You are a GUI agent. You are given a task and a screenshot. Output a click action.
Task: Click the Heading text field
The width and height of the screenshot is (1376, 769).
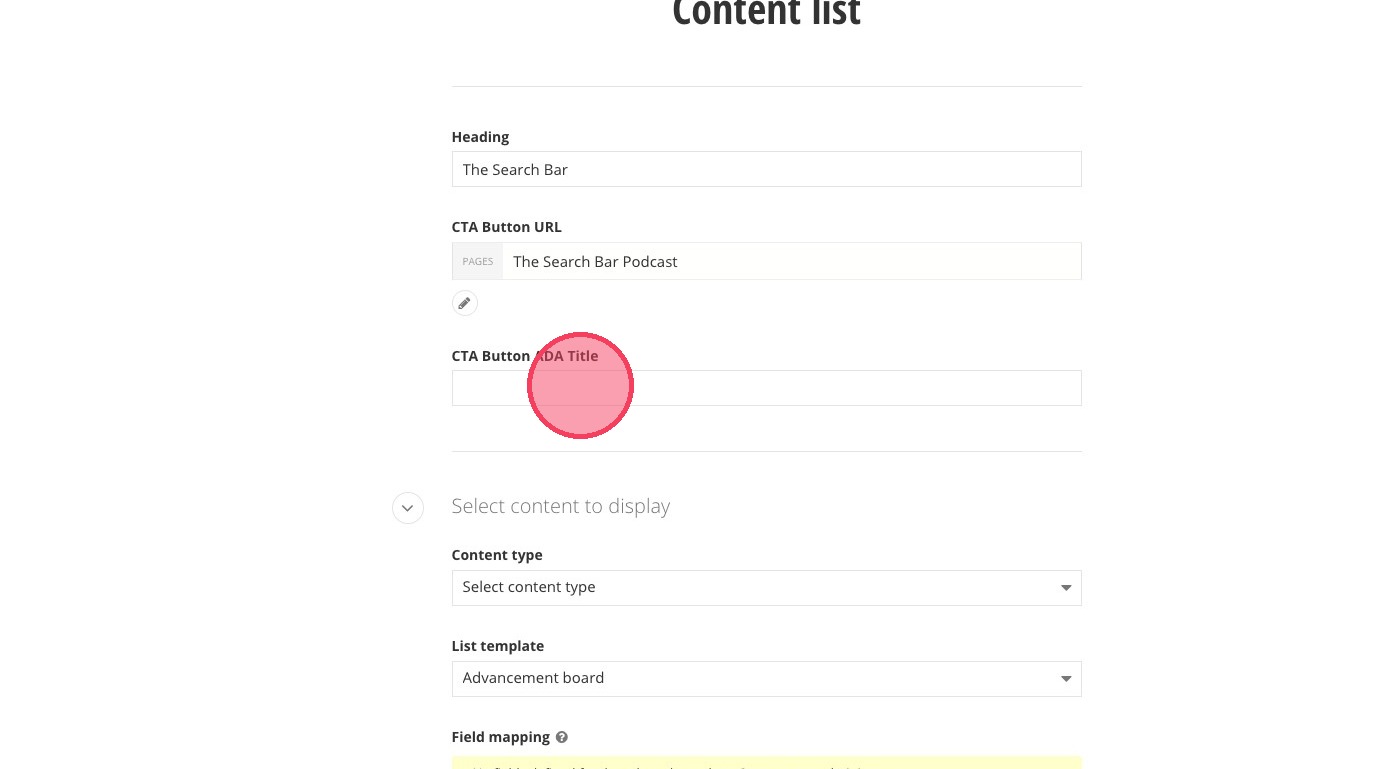click(766, 169)
